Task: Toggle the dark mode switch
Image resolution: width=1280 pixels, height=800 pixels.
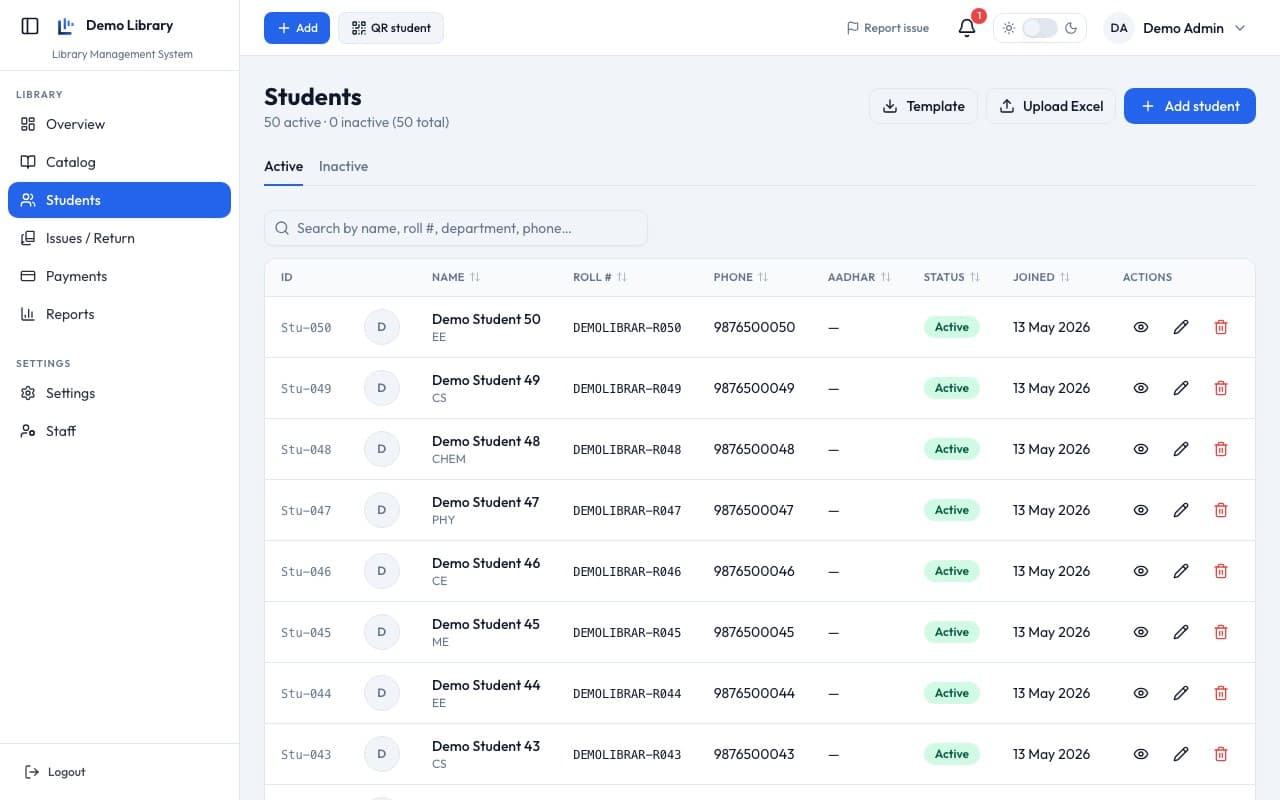Action: coord(1040,28)
